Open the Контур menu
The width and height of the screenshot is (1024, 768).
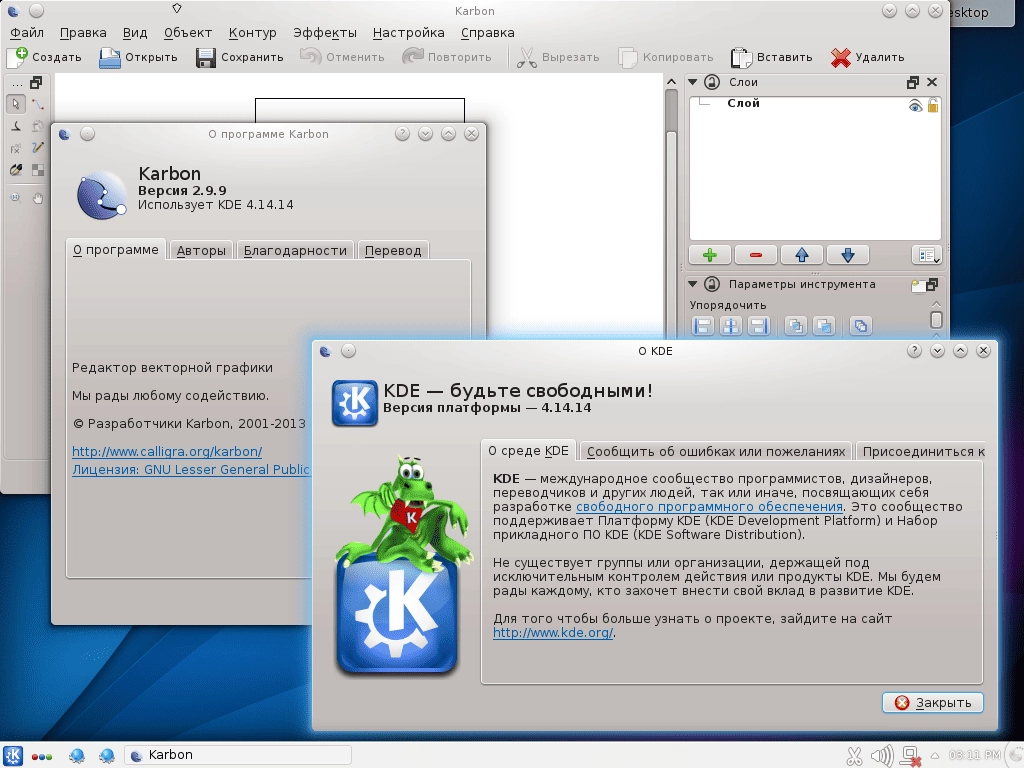pyautogui.click(x=253, y=33)
